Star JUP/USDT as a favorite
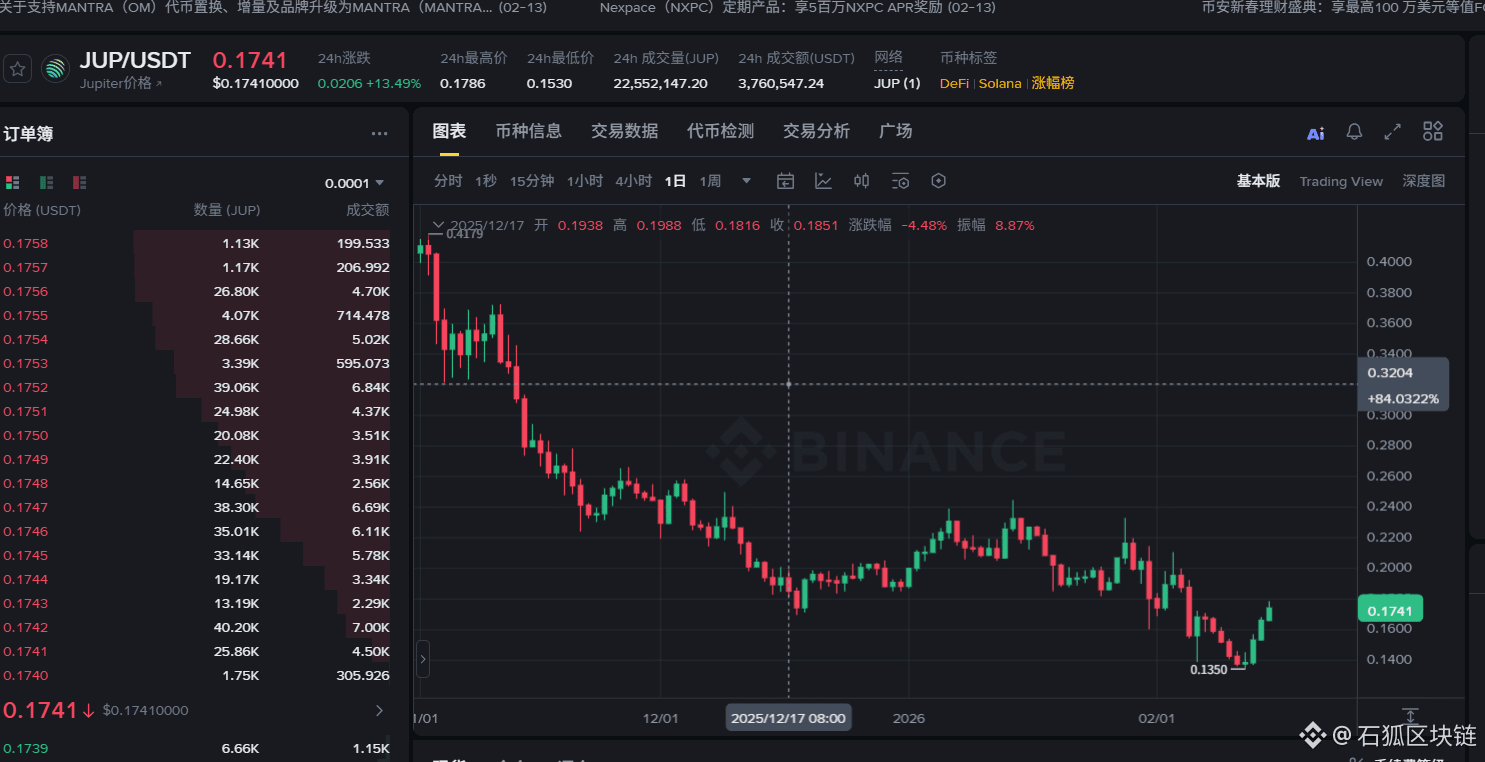 click(17, 69)
